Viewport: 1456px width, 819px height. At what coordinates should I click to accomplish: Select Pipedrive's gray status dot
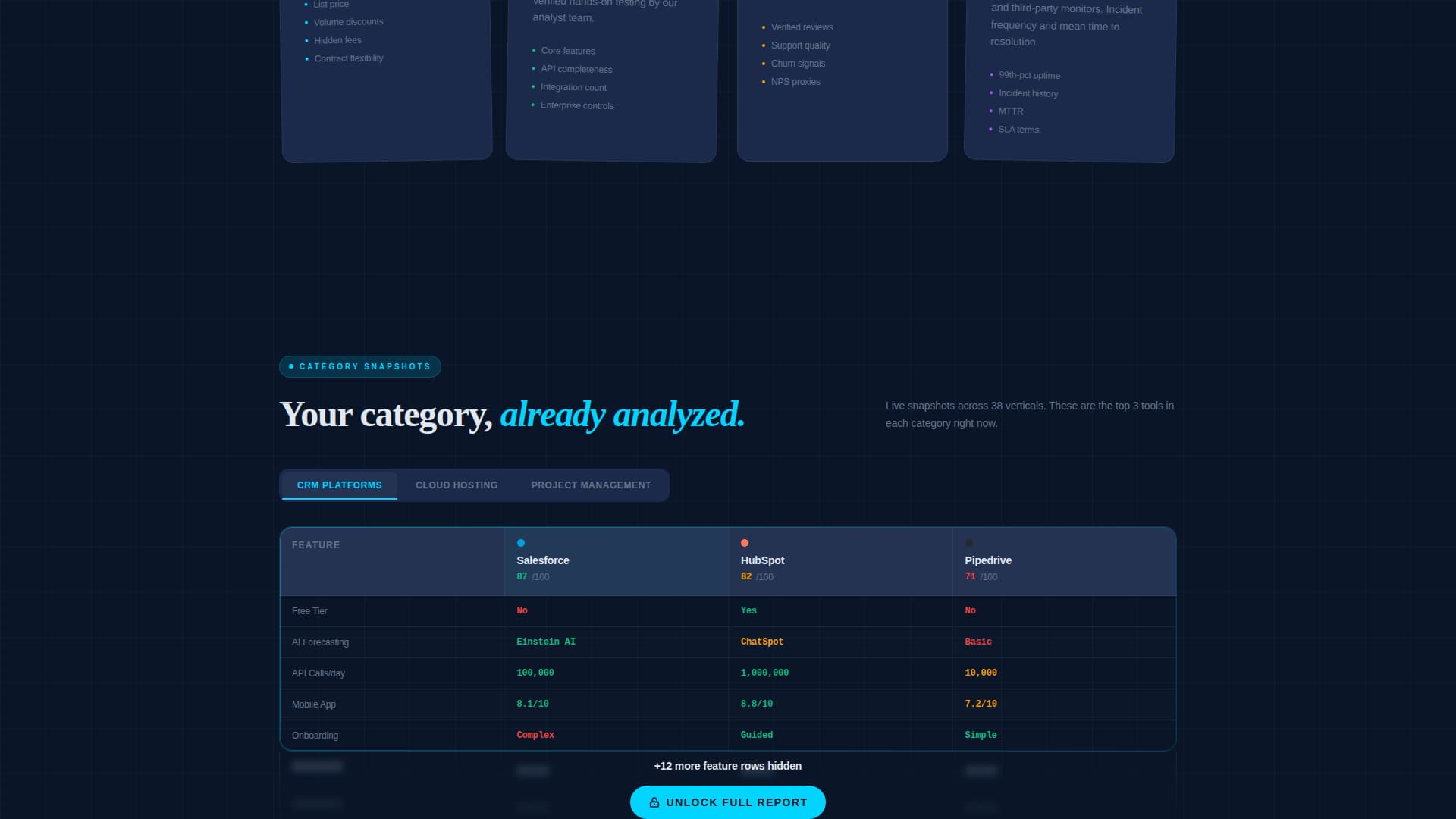968,542
